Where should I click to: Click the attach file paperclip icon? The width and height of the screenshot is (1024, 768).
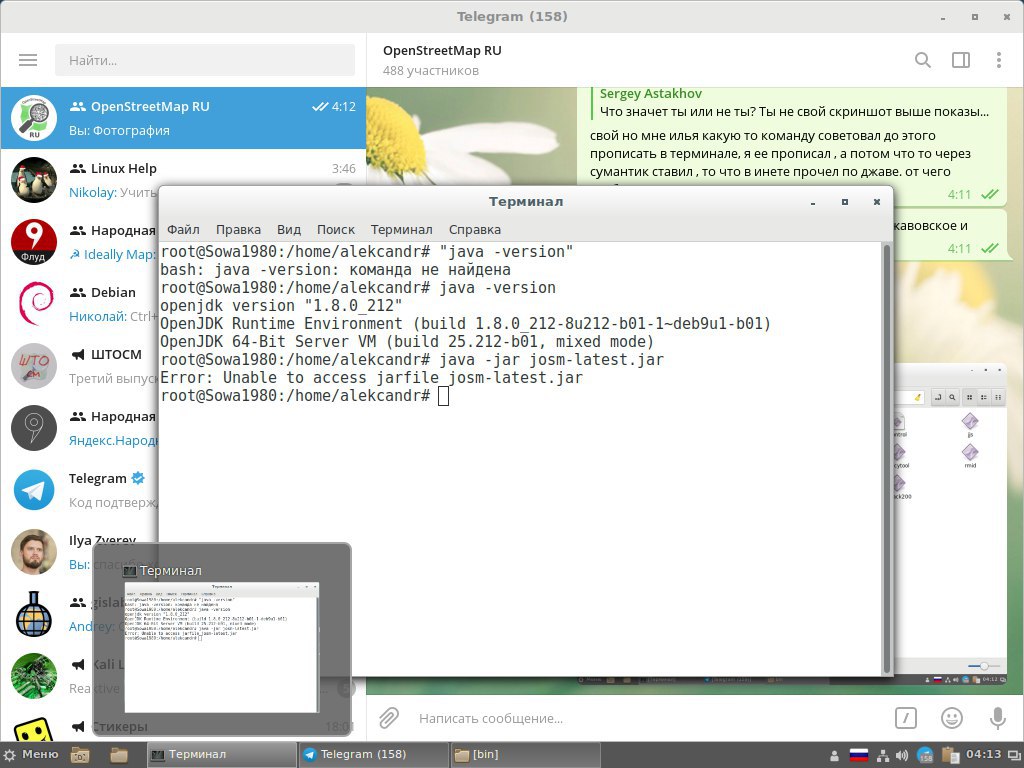[x=389, y=718]
